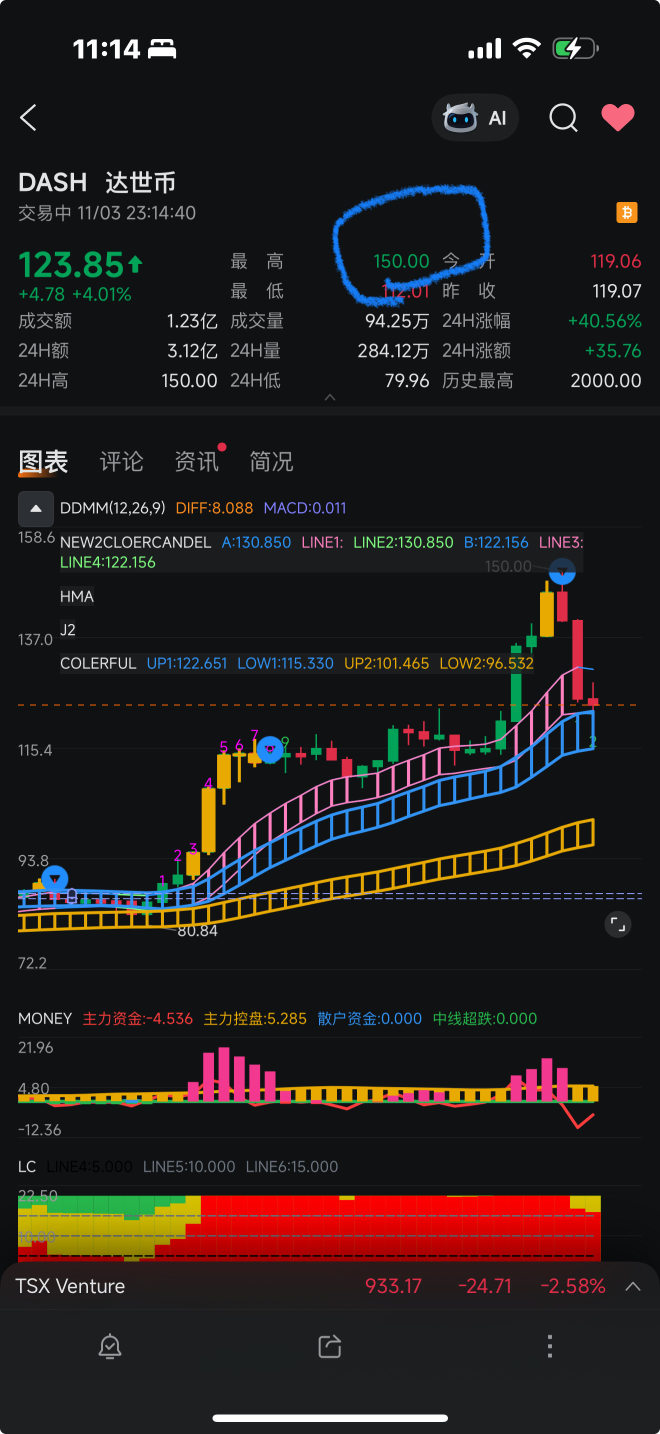Switch to the 评论 tab
This screenshot has height=1434, width=660.
tap(121, 462)
